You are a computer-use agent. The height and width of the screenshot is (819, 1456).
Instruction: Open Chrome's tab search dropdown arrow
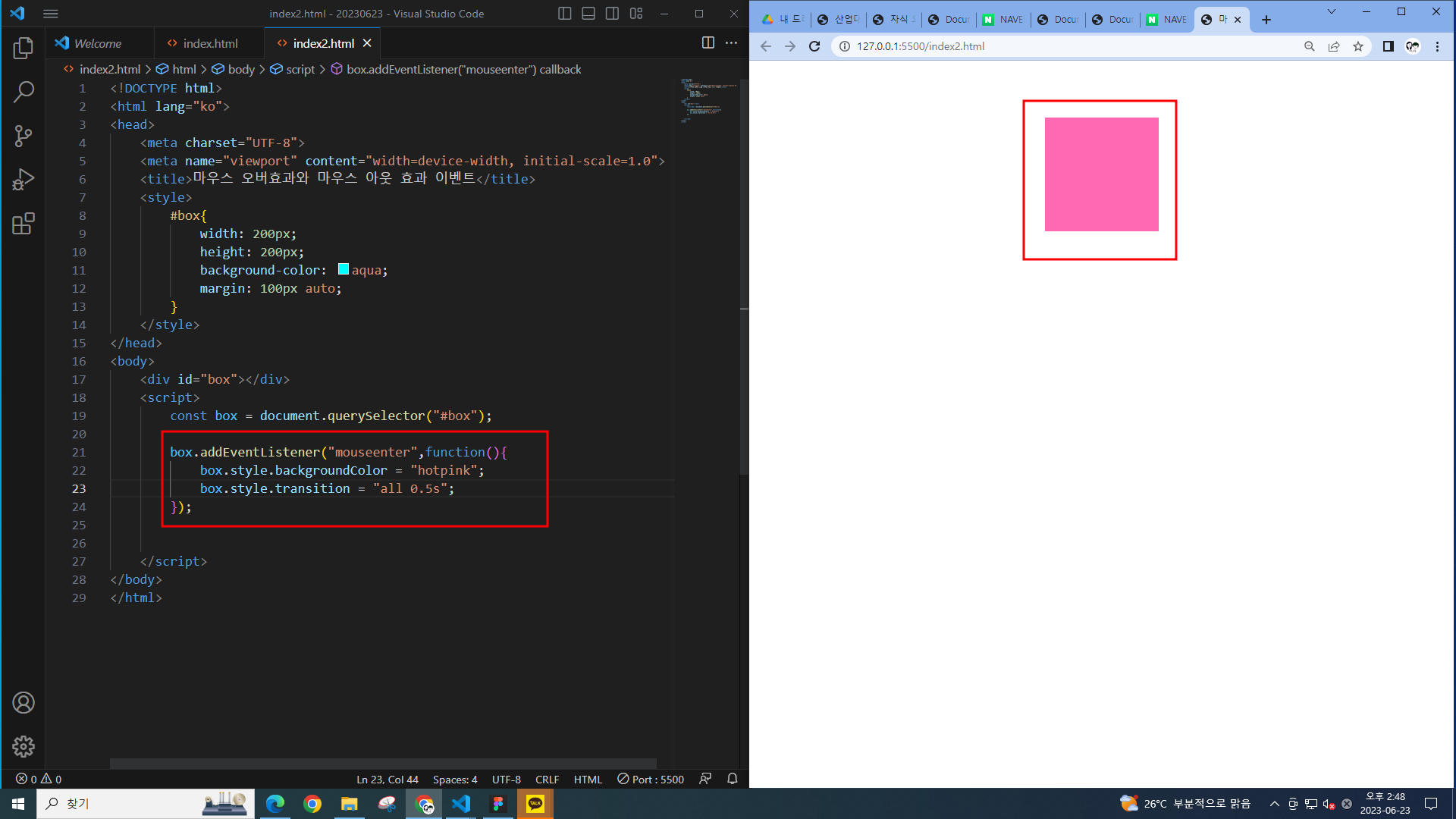click(1331, 12)
